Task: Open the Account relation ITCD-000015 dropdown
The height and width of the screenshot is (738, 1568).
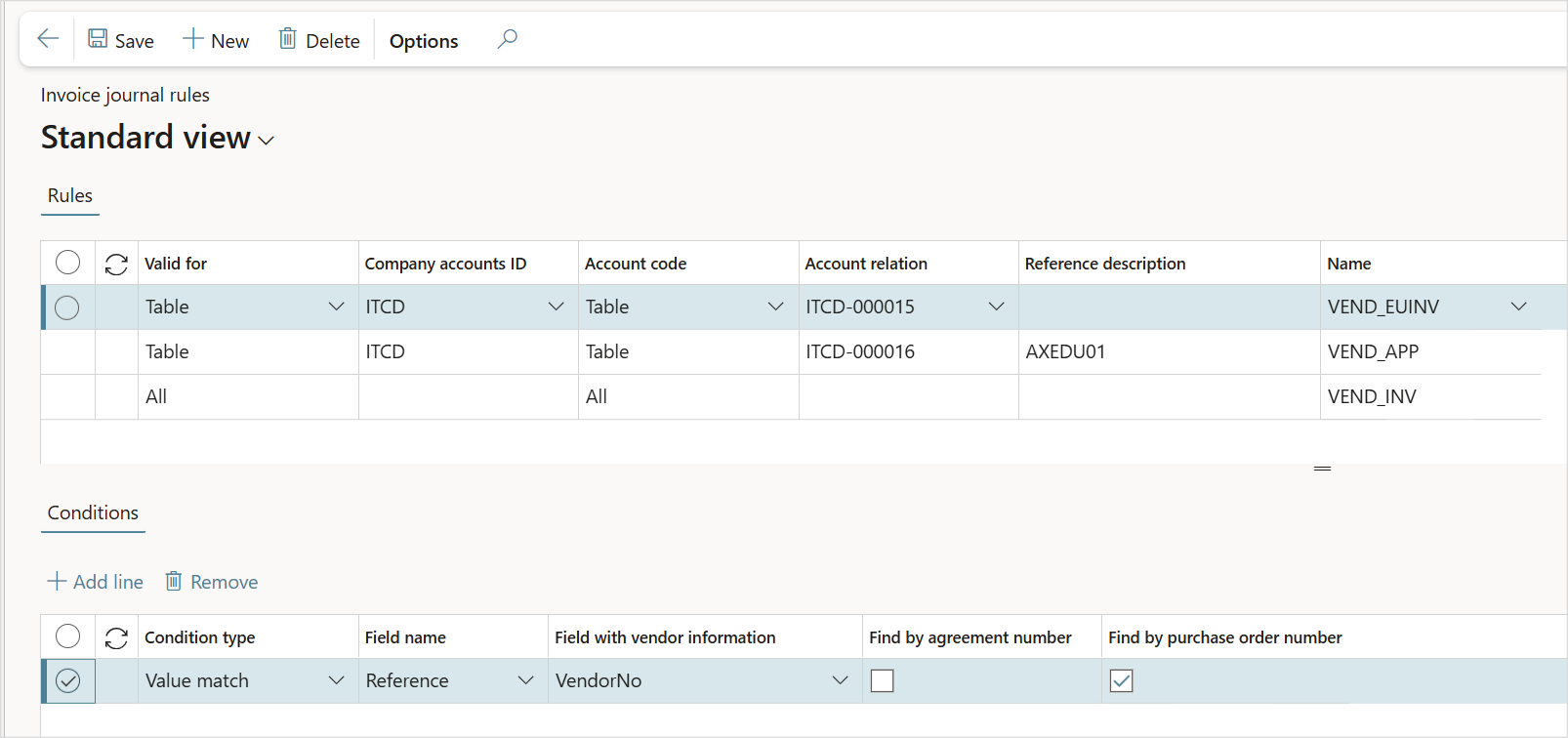Action: point(996,307)
